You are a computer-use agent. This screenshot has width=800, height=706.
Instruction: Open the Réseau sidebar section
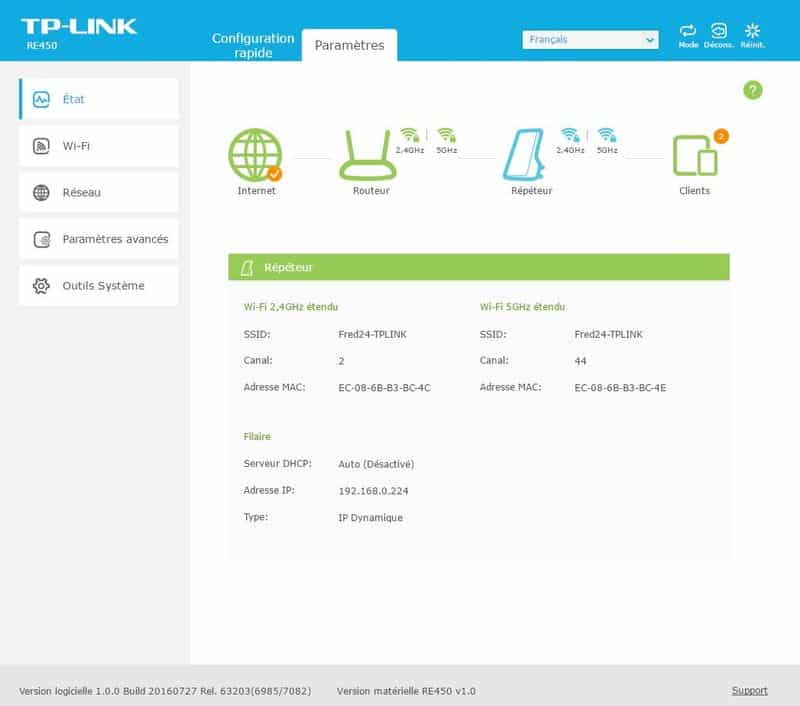(98, 192)
